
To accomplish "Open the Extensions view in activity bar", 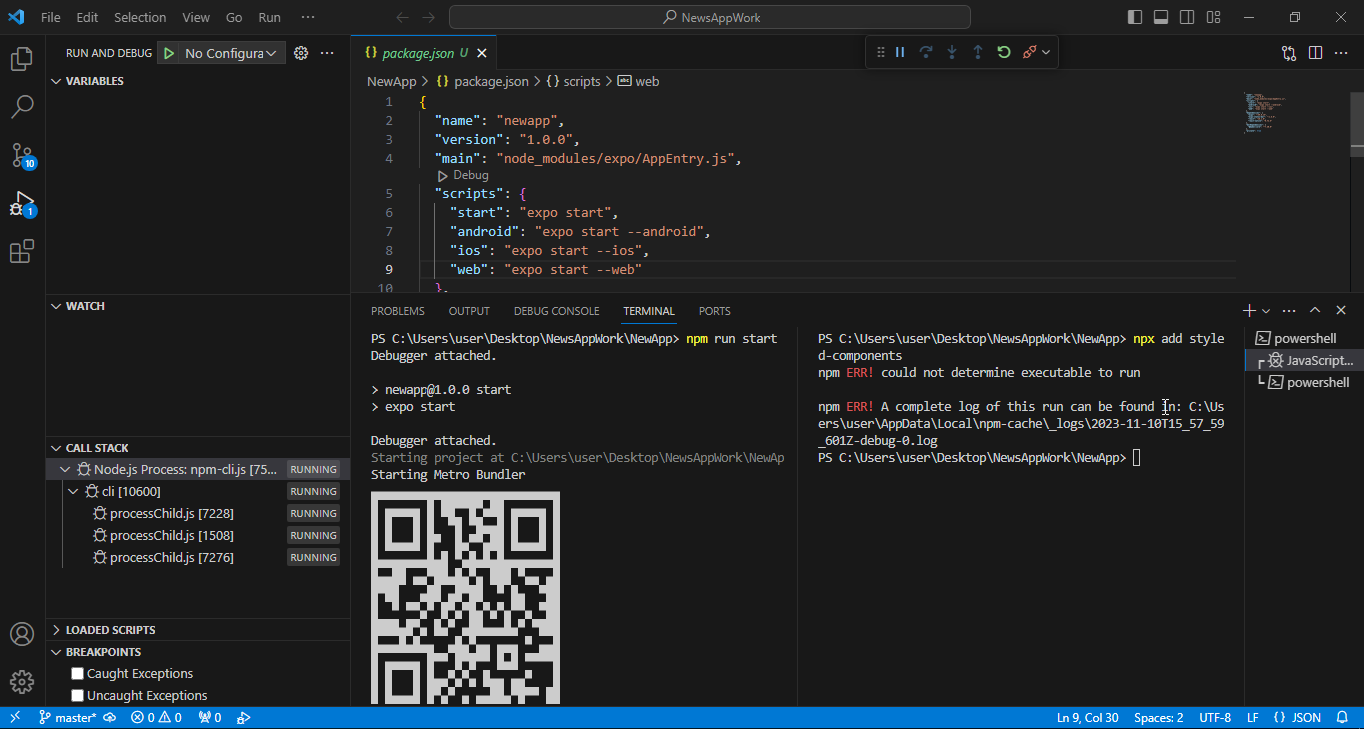I will [22, 251].
